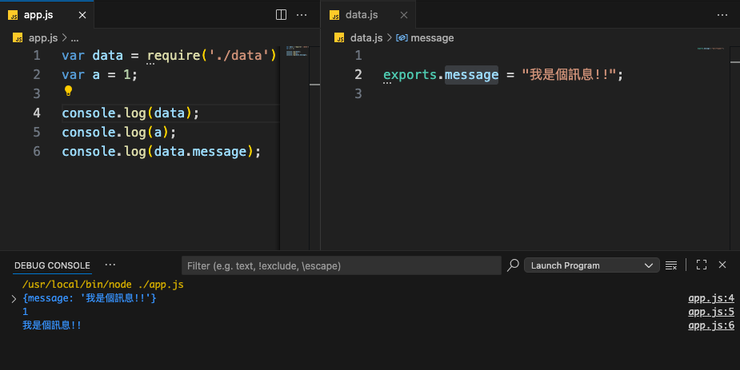This screenshot has height=370, width=740.
Task: Expand the logged message object
Action: pos(14,299)
